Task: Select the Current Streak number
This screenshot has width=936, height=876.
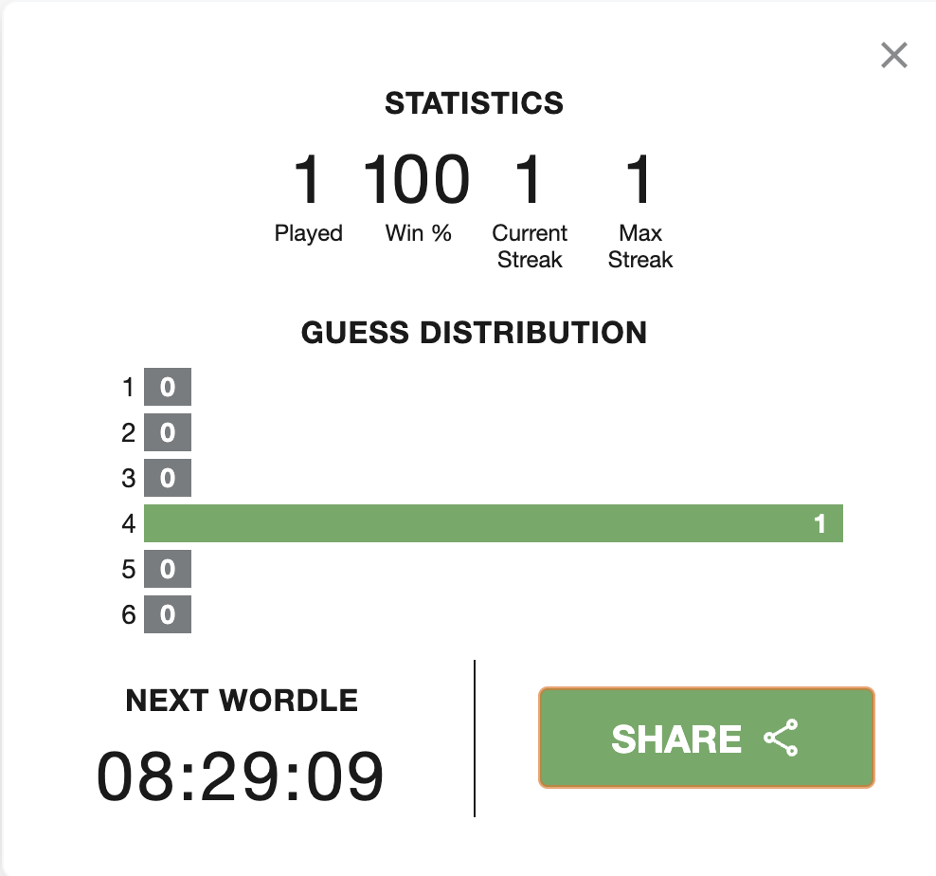Action: click(x=529, y=178)
